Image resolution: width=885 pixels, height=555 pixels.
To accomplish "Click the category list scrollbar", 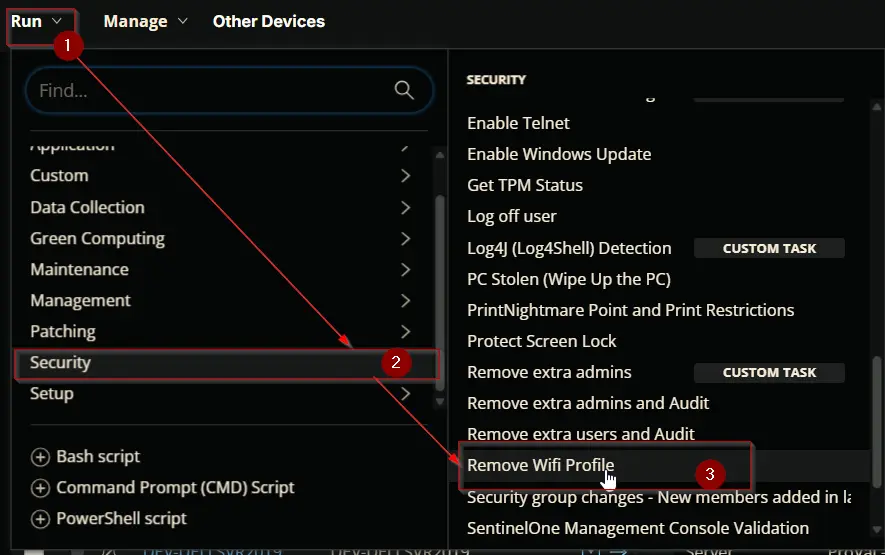I will coord(440,292).
